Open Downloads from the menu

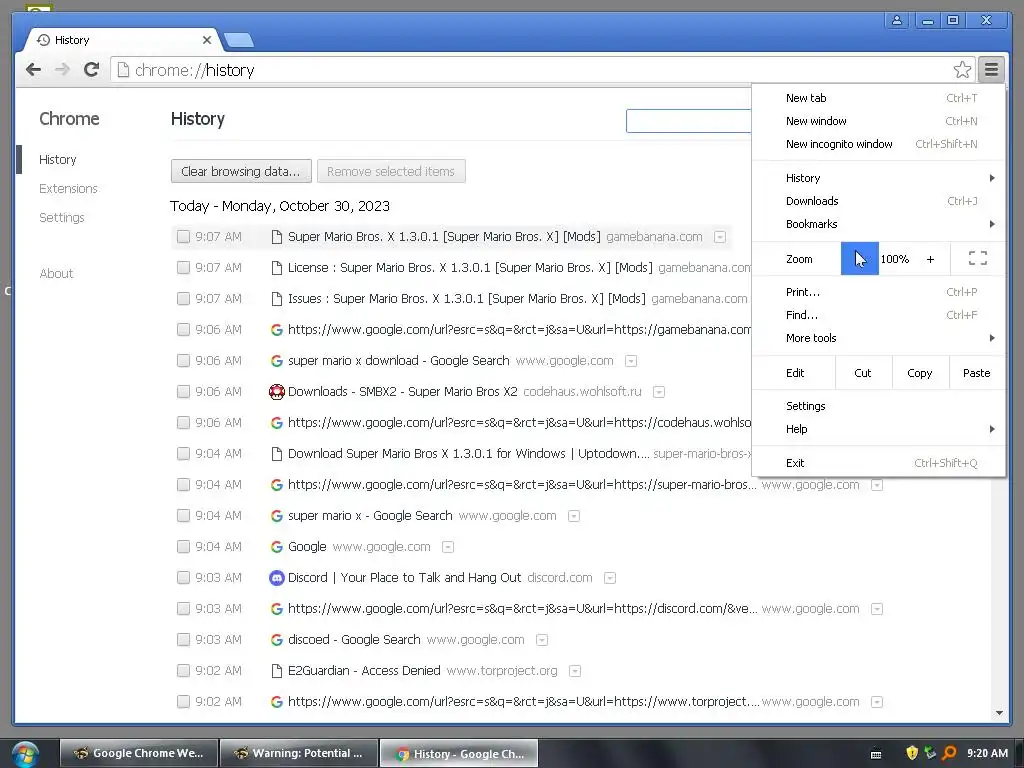pos(878,201)
